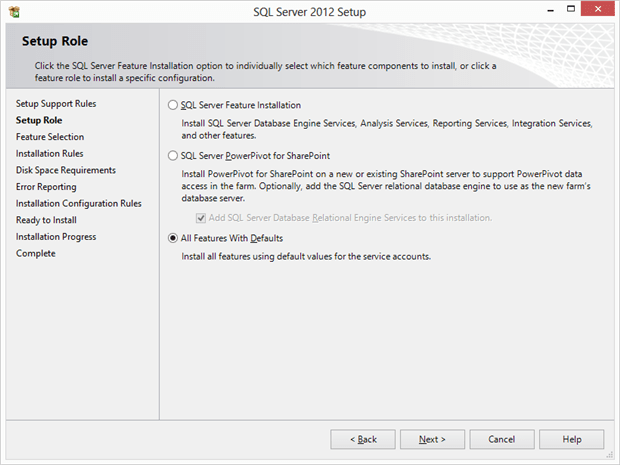
Task: Click Setup Support Rules step
Action: point(56,104)
